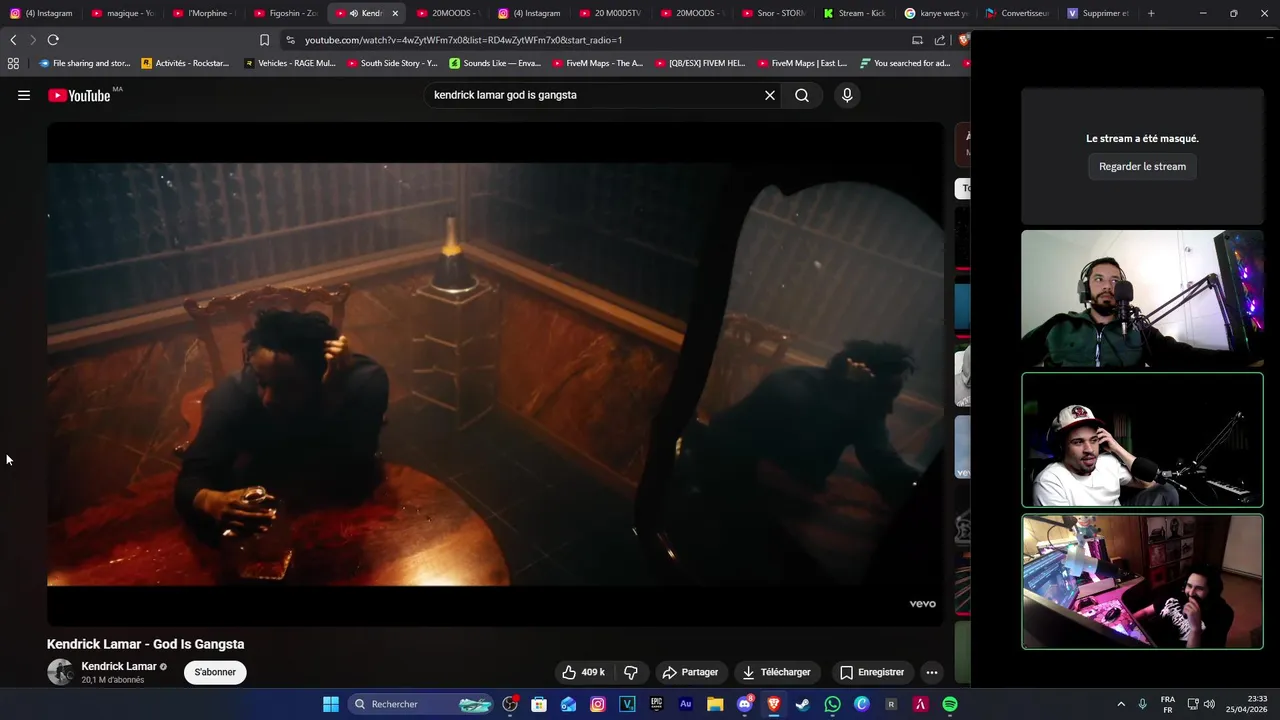
Task: Open Kendrick Lamar channel avatar
Action: [x=60, y=672]
